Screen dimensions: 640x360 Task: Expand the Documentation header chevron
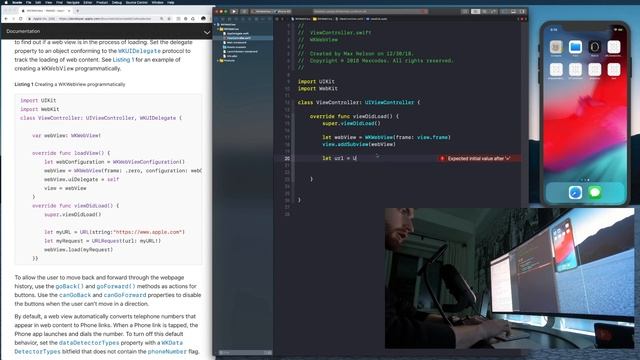point(207,32)
